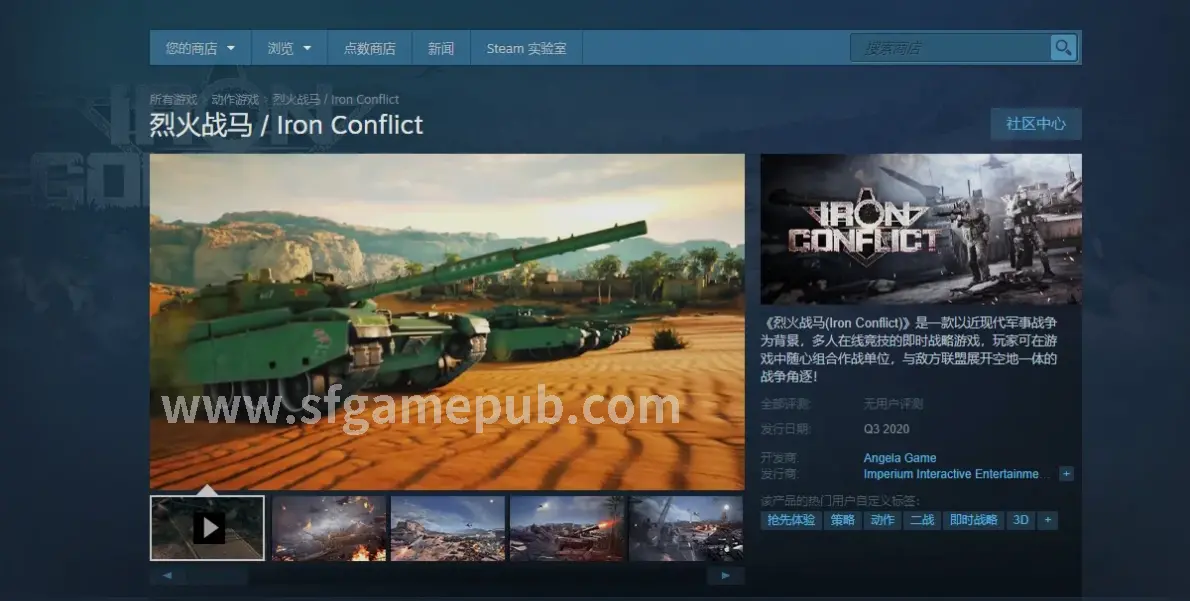Focus the 搜索商店 search field
Viewport: 1190px width, 601px height.
pos(950,47)
